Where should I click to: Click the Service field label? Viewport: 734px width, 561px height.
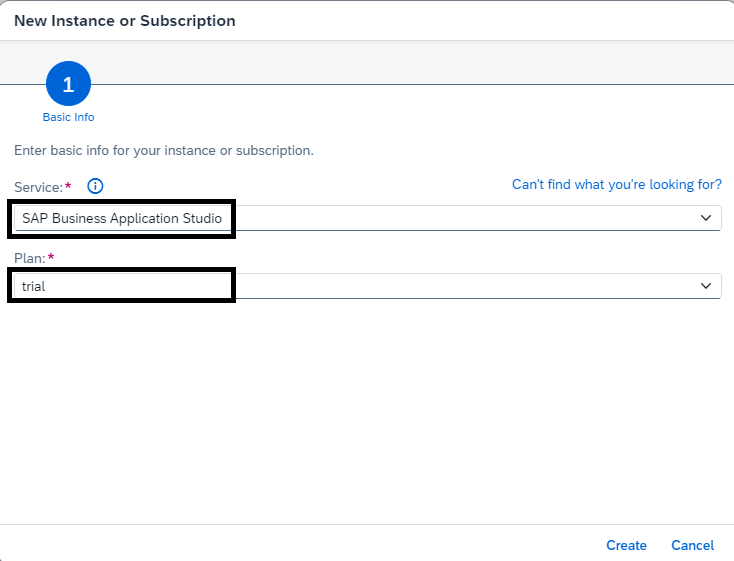click(38, 187)
